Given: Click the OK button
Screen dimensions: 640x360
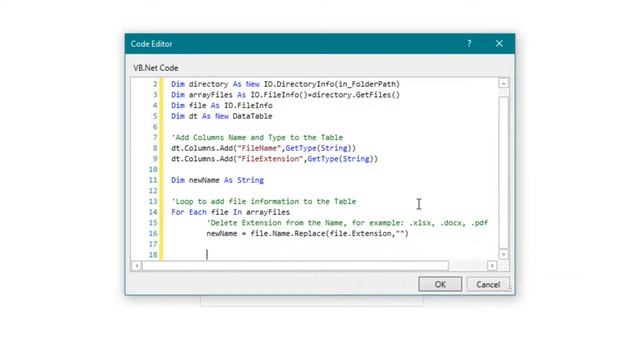Looking at the screenshot, I should [x=440, y=284].
